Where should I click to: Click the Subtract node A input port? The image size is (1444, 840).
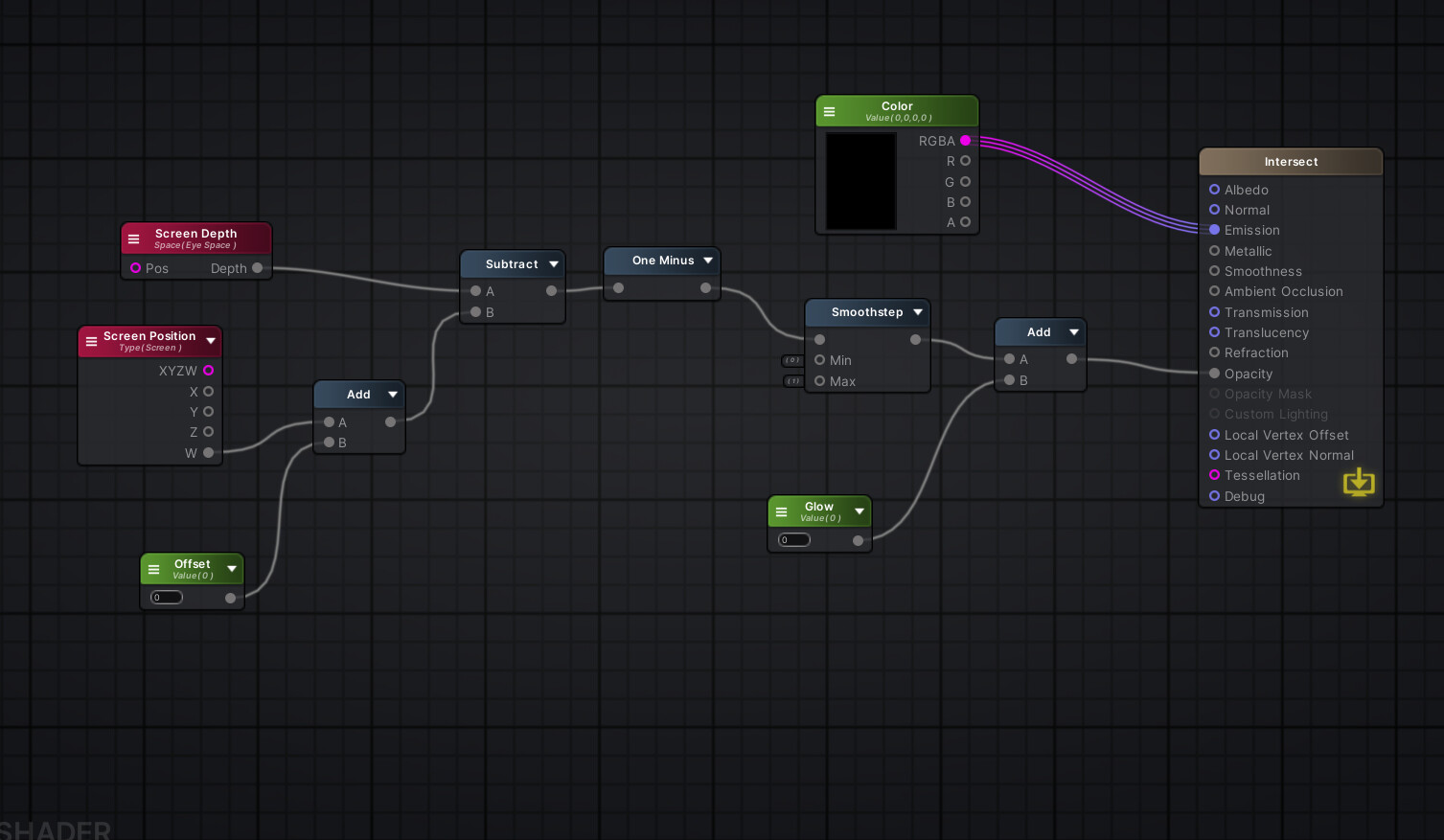(x=475, y=291)
